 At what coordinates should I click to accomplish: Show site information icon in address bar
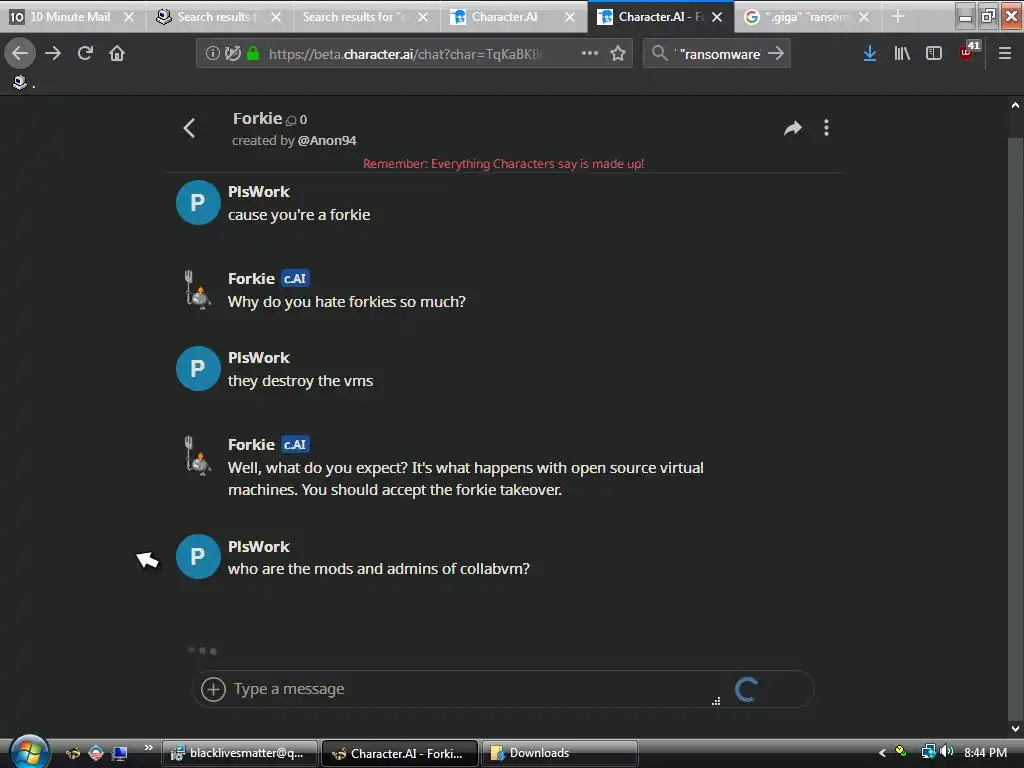(212, 54)
